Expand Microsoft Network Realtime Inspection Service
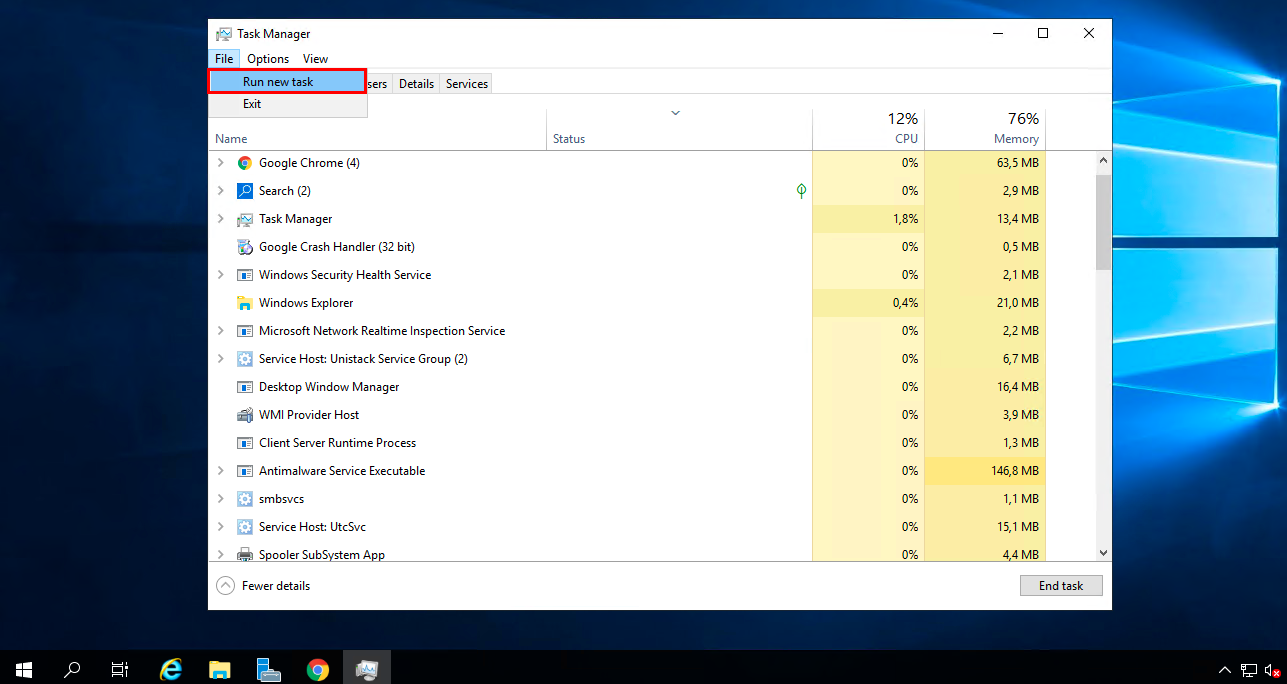 click(221, 331)
